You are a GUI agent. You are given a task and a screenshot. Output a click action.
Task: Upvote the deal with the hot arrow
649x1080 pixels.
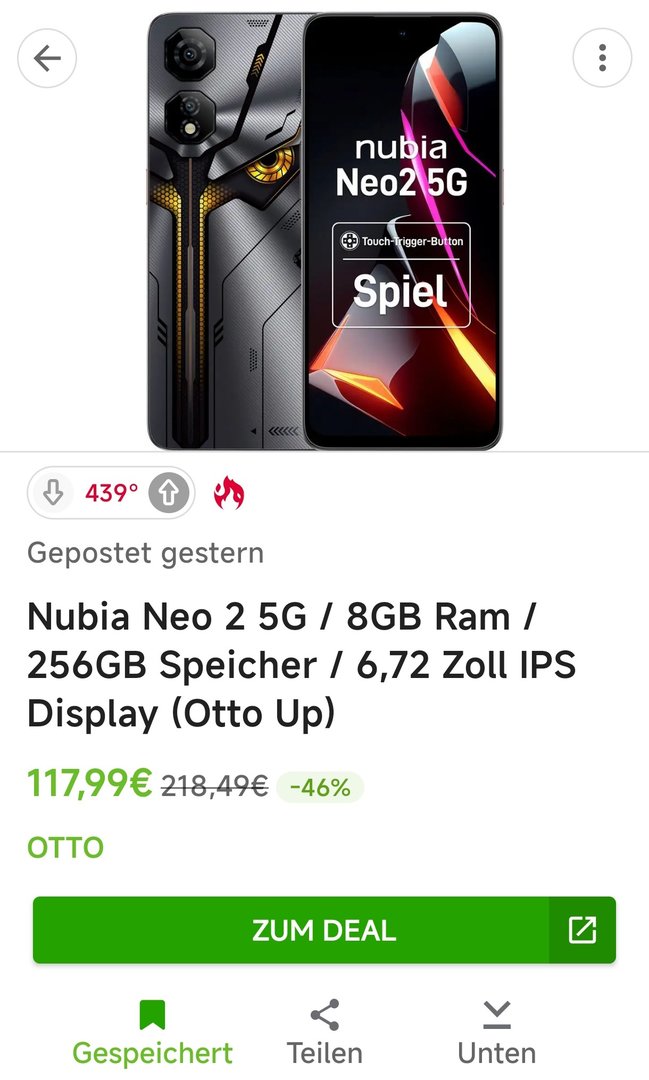(x=169, y=493)
